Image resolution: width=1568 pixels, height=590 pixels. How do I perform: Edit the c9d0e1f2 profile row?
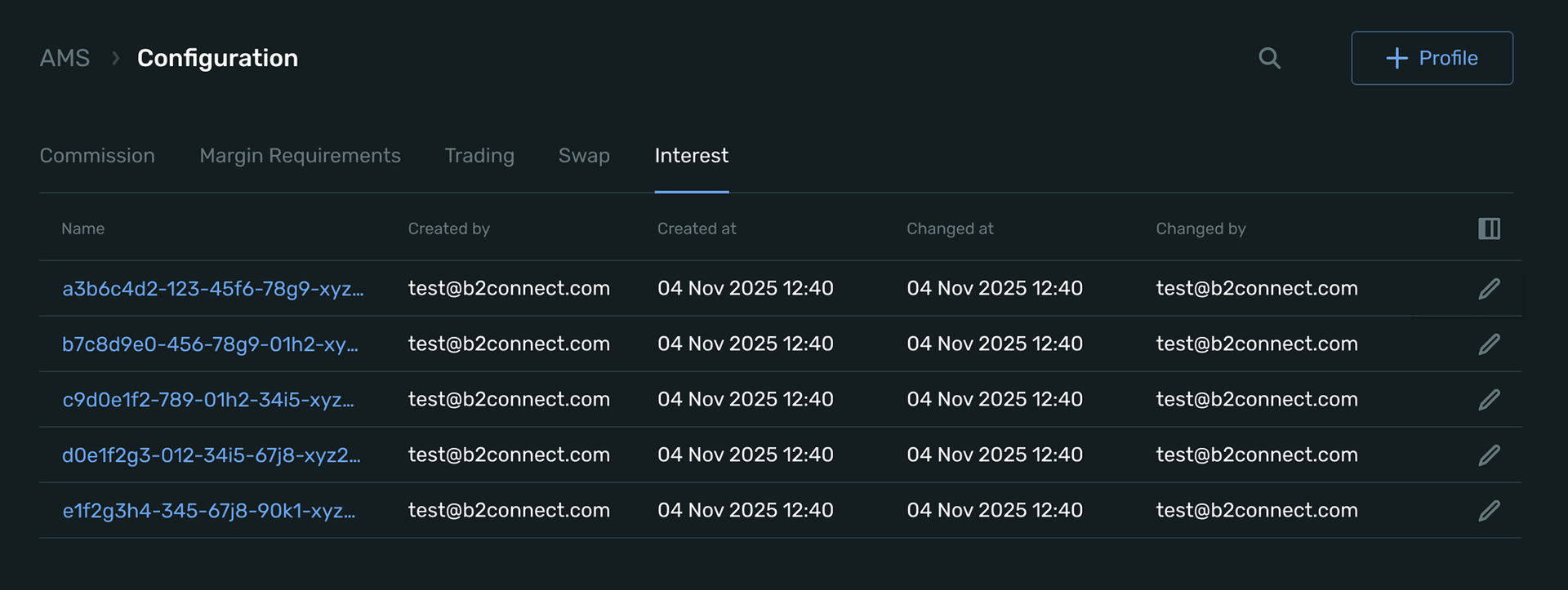point(1489,400)
